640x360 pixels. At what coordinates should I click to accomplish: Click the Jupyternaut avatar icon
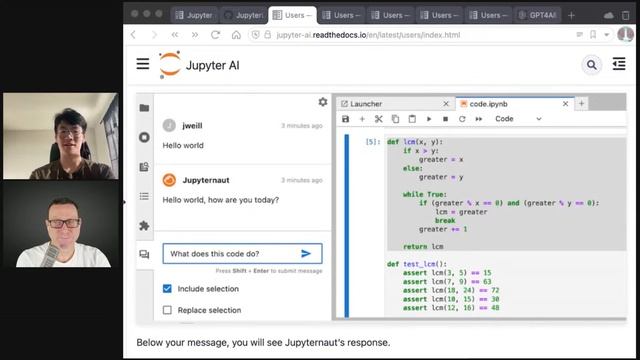pyautogui.click(x=169, y=180)
